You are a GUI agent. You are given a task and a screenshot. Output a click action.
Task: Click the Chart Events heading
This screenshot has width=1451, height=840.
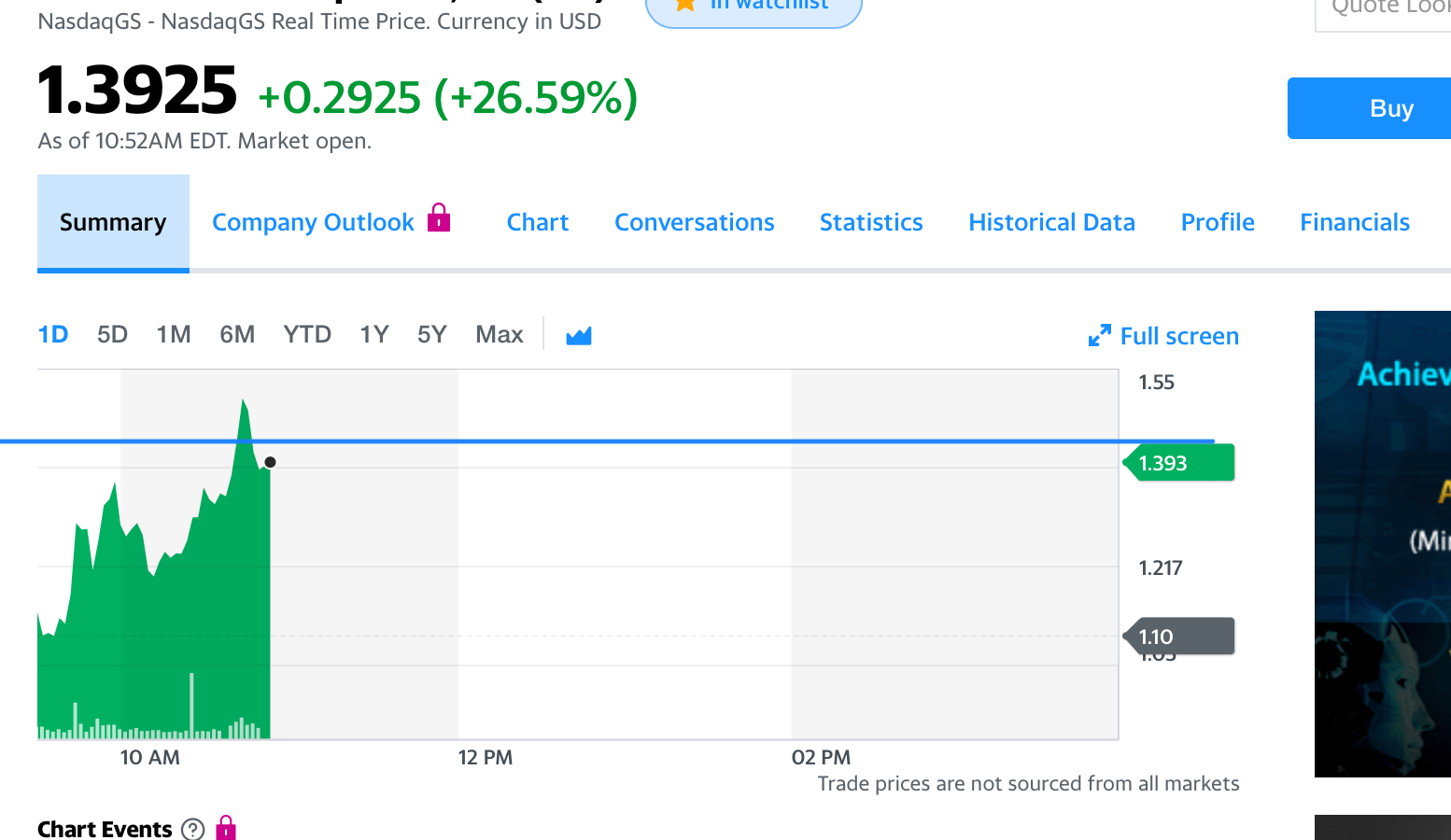coord(105,829)
